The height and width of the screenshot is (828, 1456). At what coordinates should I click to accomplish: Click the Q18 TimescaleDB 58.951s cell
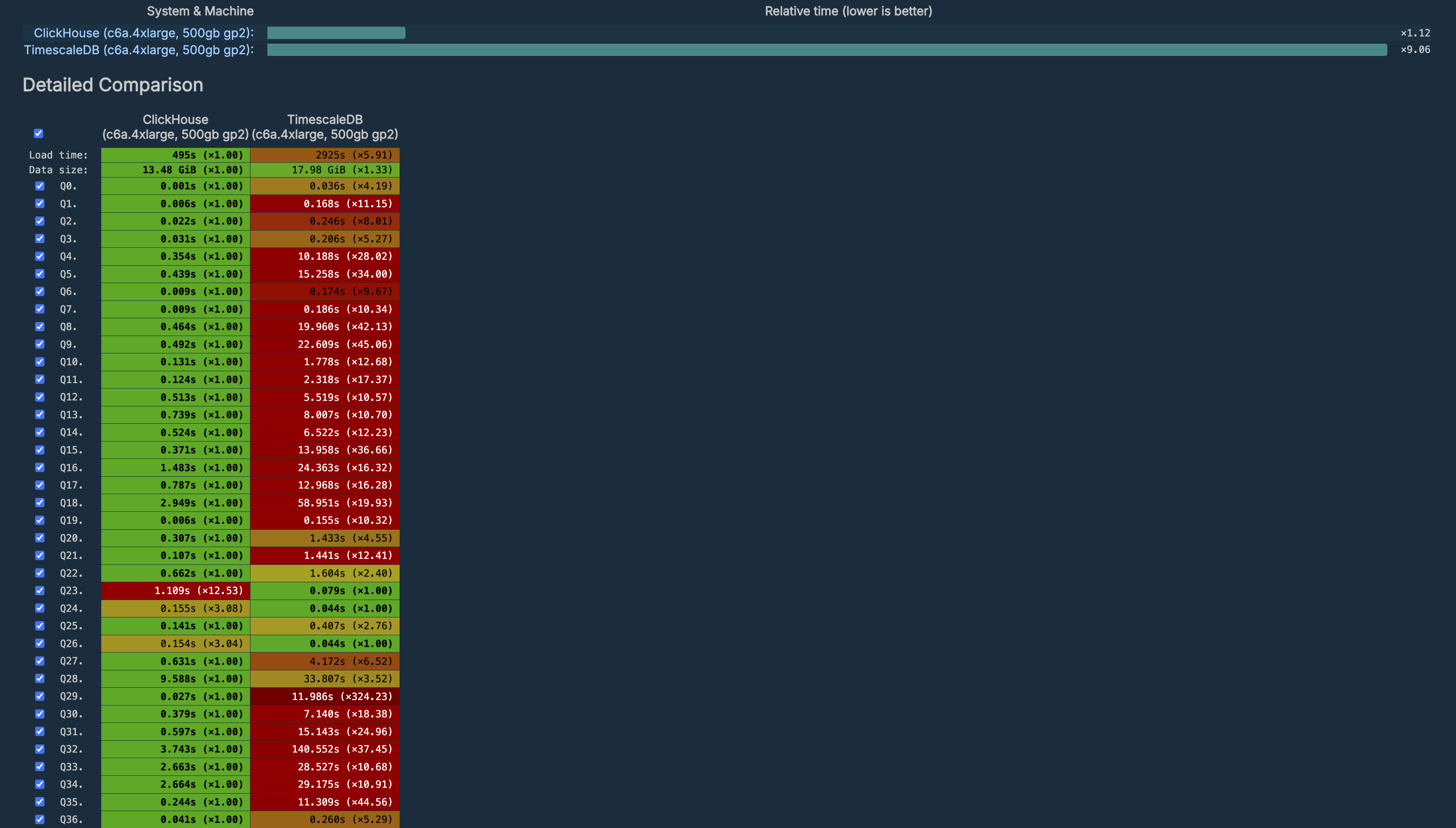click(325, 503)
